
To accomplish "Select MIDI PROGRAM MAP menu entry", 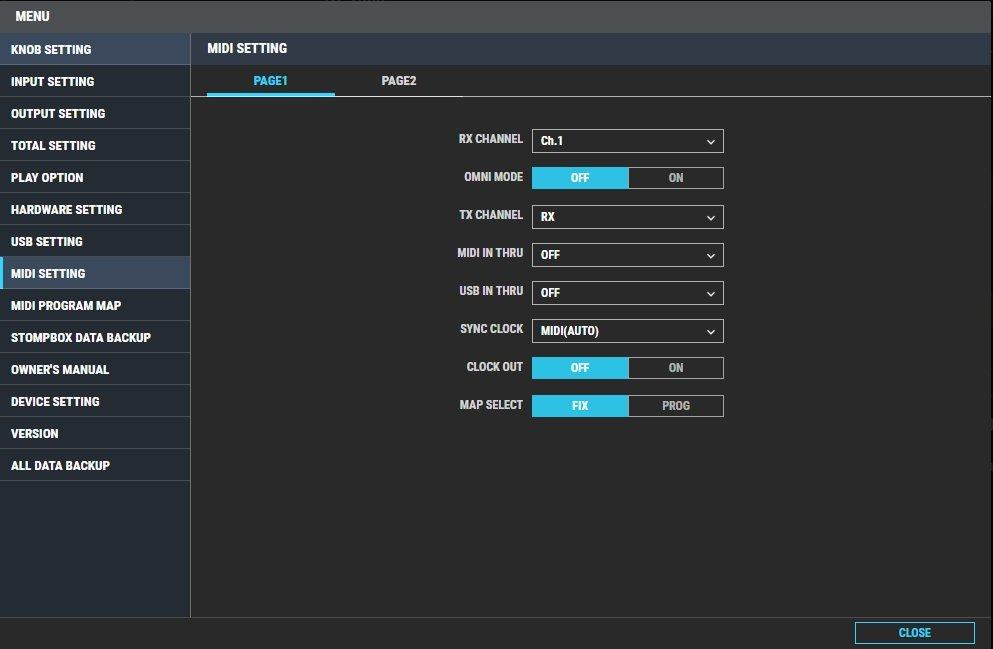I will point(95,305).
